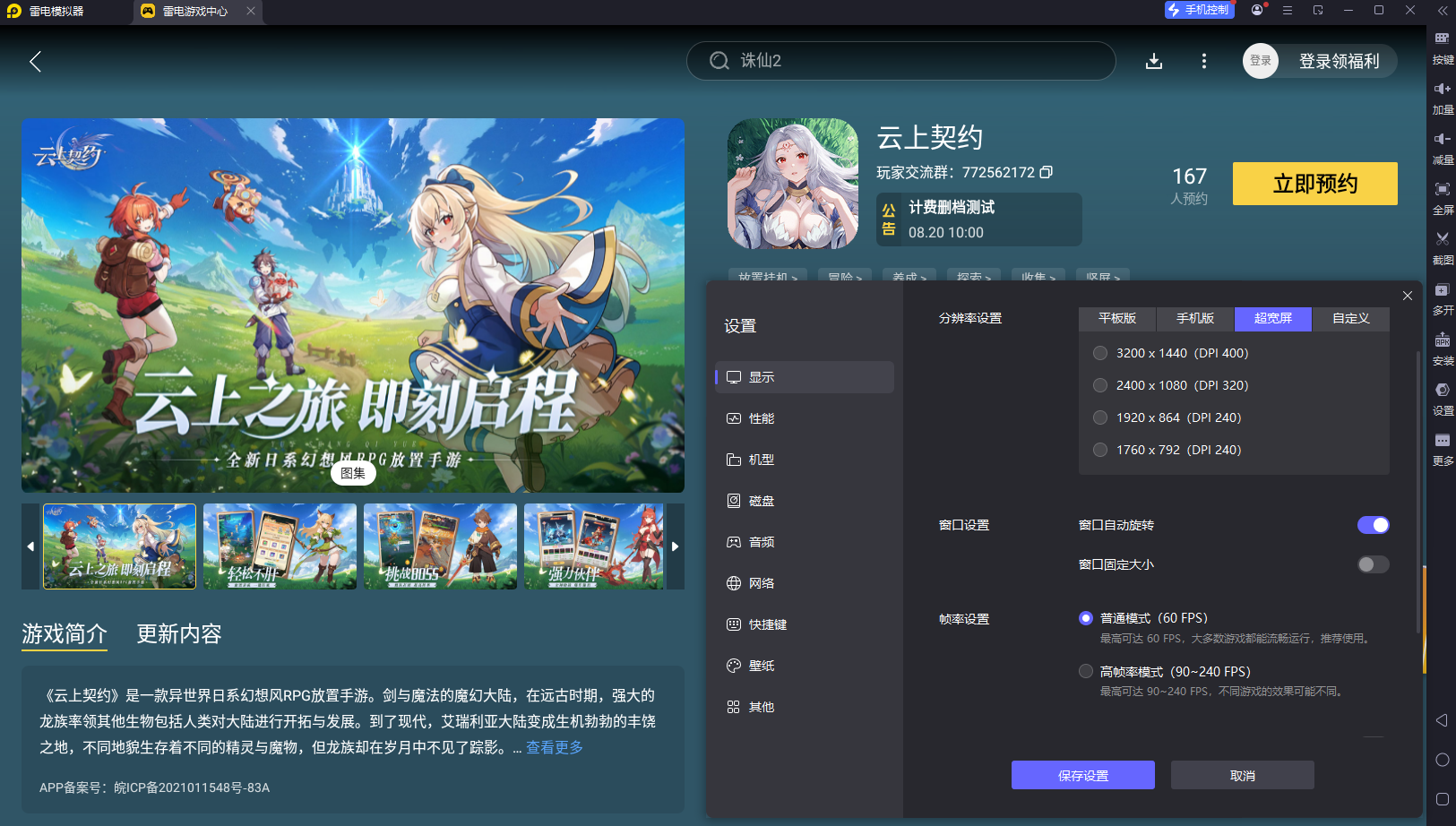The height and width of the screenshot is (826, 1456).
Task: Open the 壁纸 settings section
Action: [805, 666]
